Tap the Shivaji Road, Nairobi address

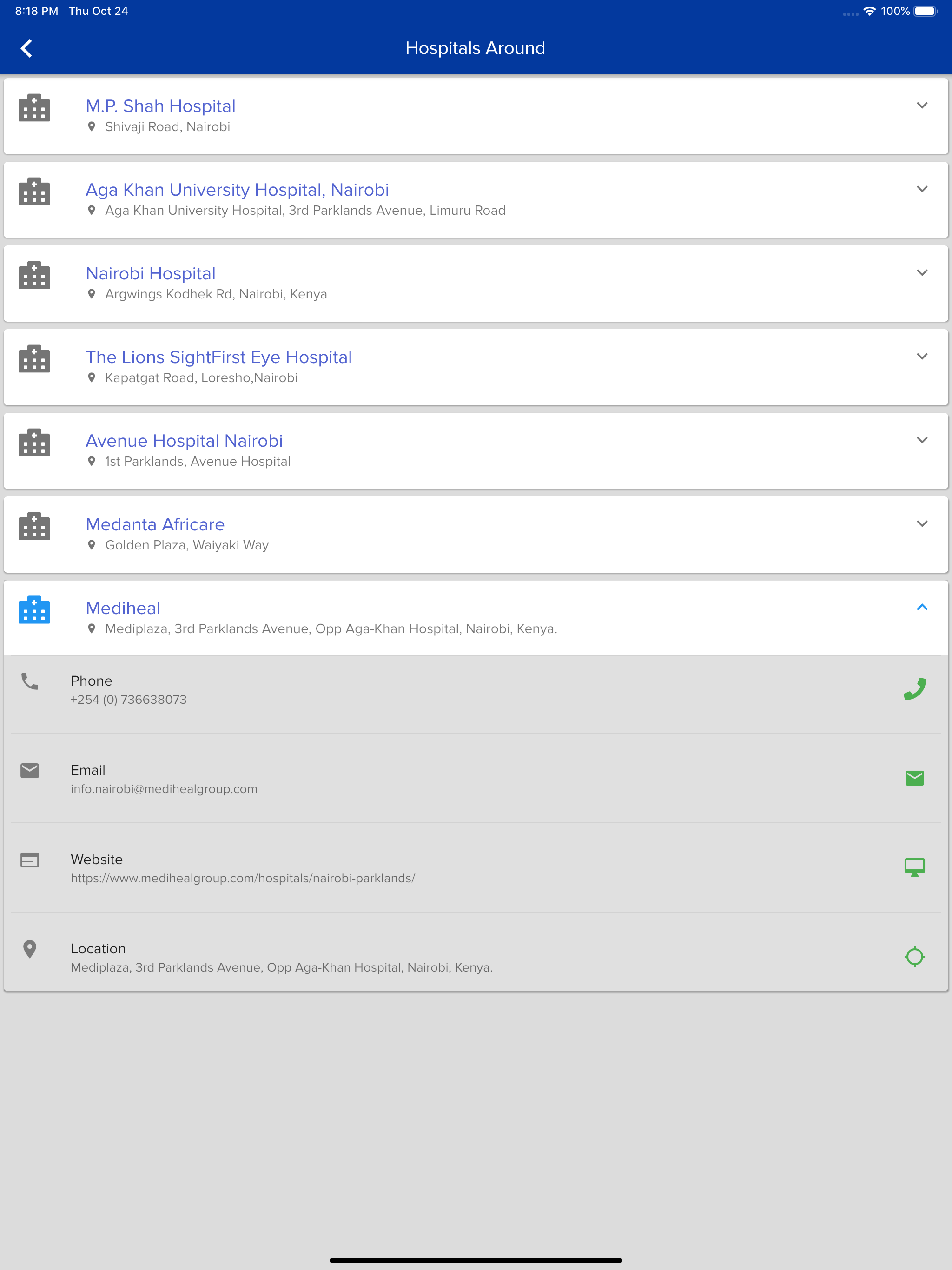click(168, 127)
